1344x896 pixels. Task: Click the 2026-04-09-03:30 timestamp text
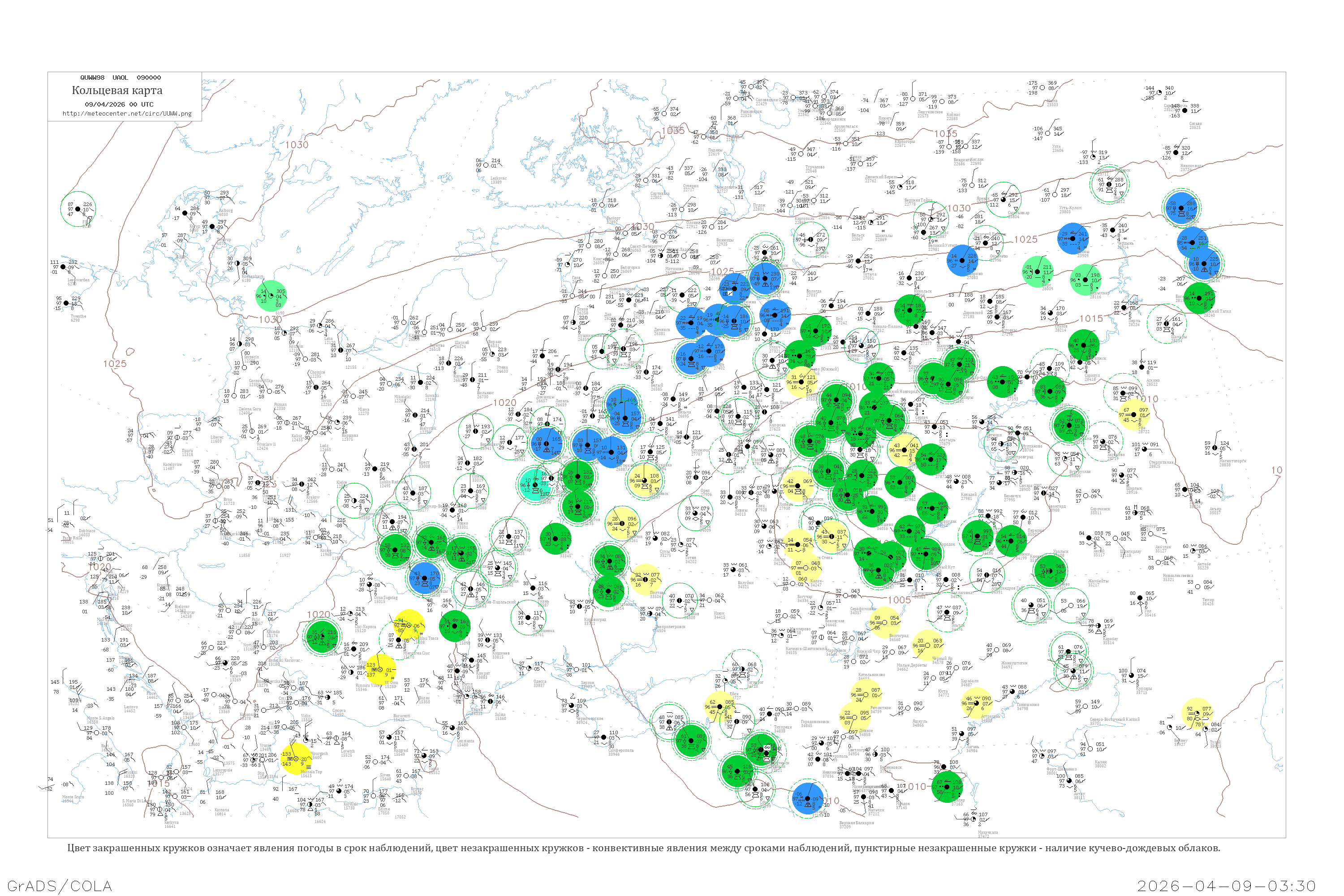tap(1226, 886)
